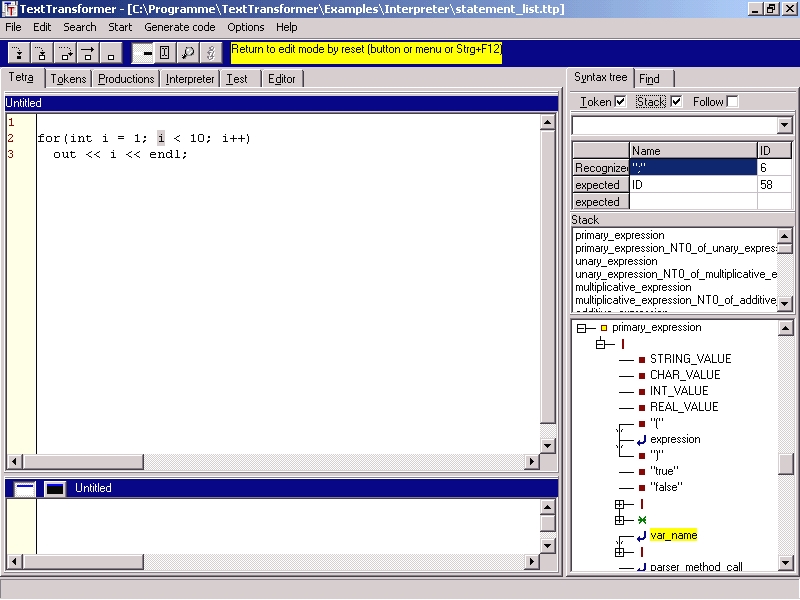Click the syntax tree scroll down arrow
800x600 pixels.
(x=786, y=563)
